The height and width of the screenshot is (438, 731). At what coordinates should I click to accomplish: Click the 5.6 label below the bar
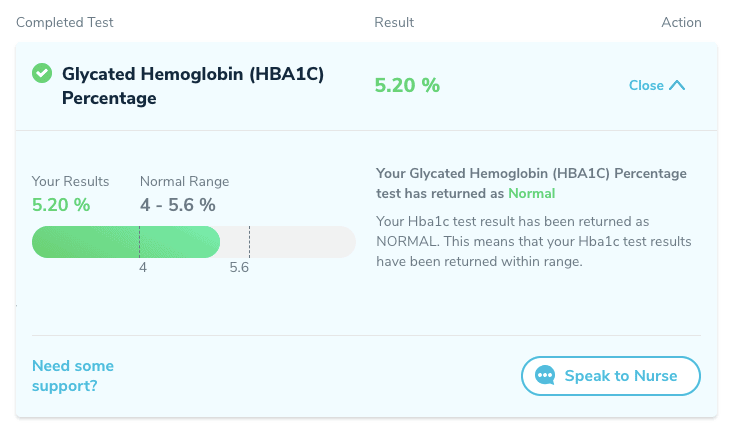click(239, 267)
